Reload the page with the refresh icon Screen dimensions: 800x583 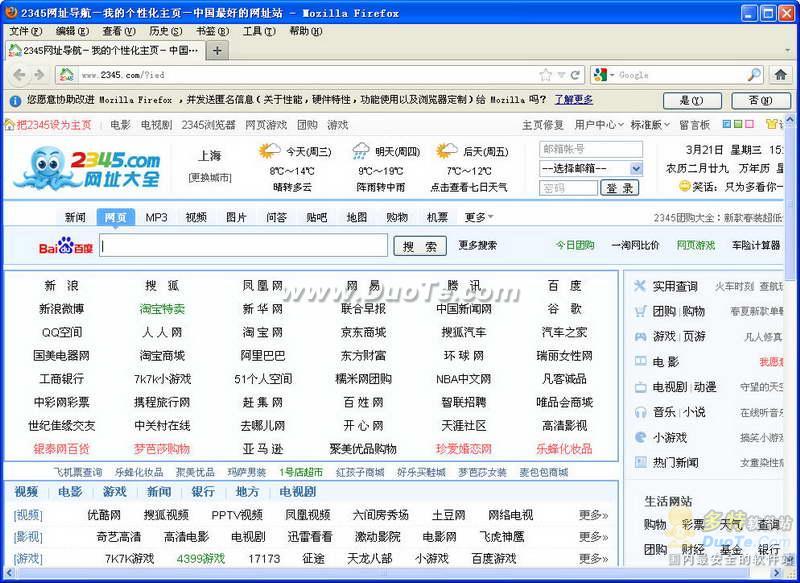pos(575,75)
